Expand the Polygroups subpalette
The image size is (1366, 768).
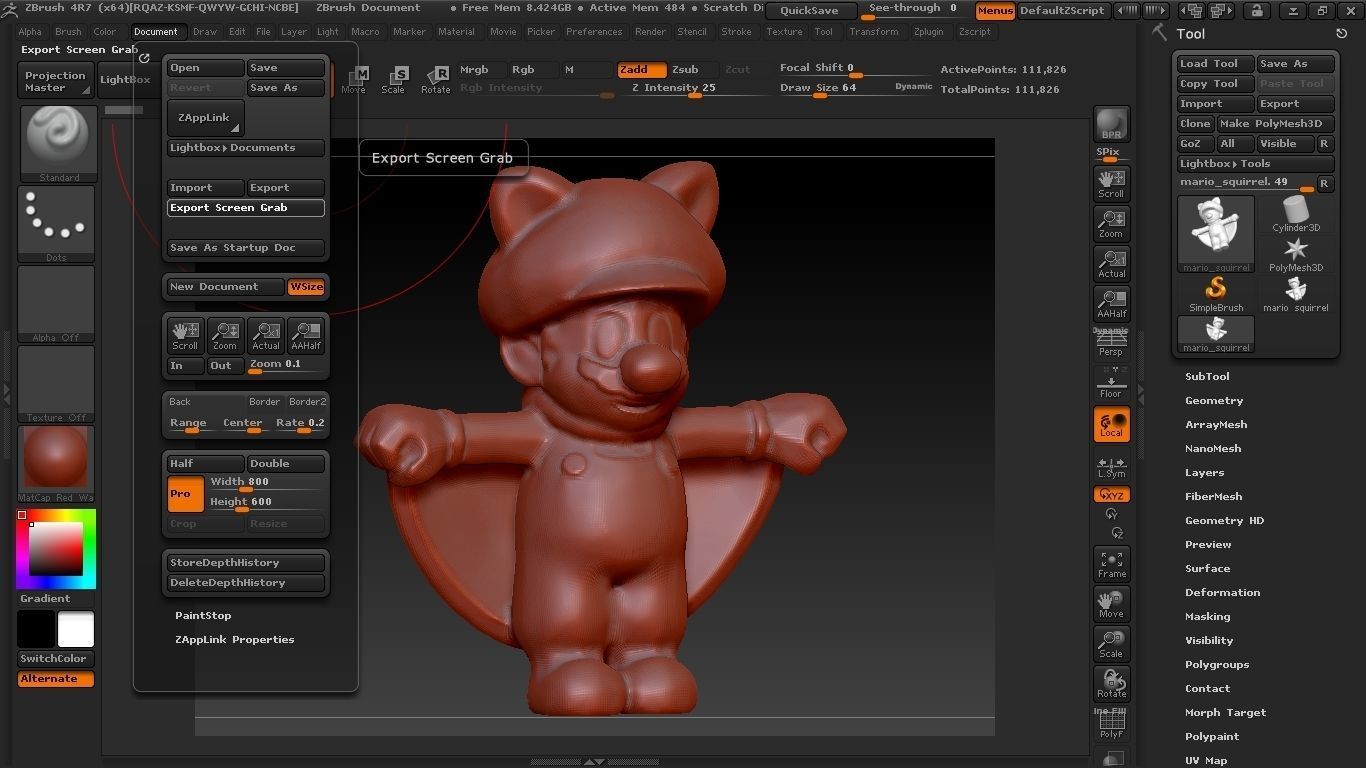click(1217, 665)
